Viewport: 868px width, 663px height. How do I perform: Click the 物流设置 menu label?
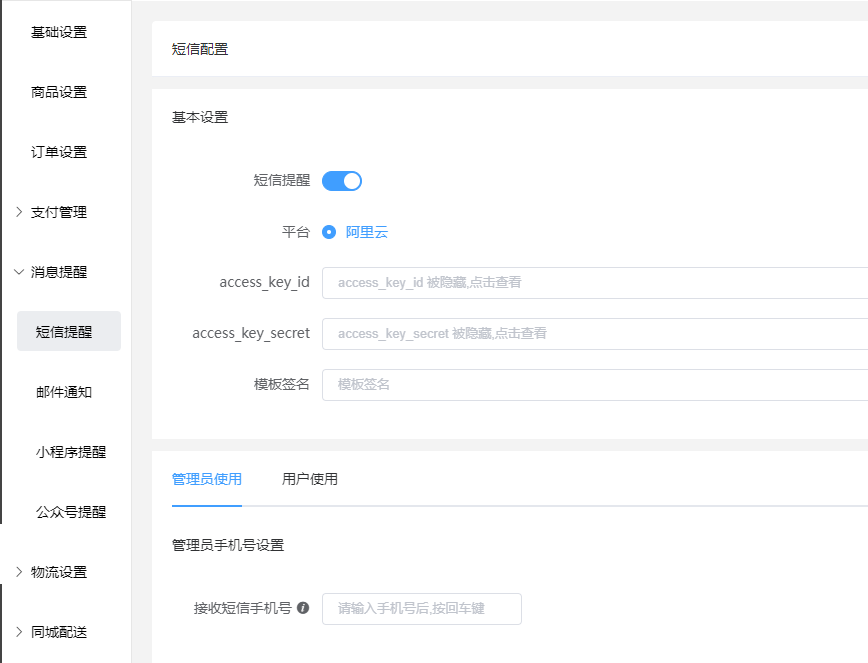[x=59, y=572]
